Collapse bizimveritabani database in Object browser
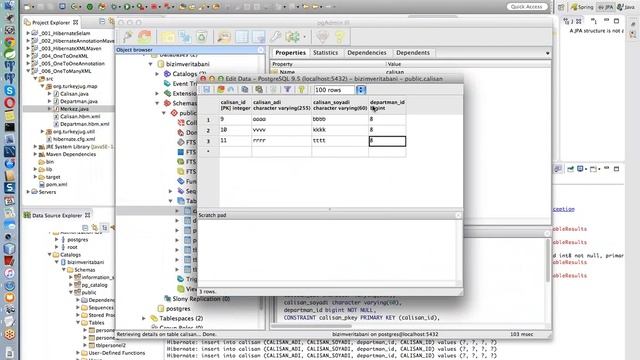The height and width of the screenshot is (360, 640). tap(151, 64)
